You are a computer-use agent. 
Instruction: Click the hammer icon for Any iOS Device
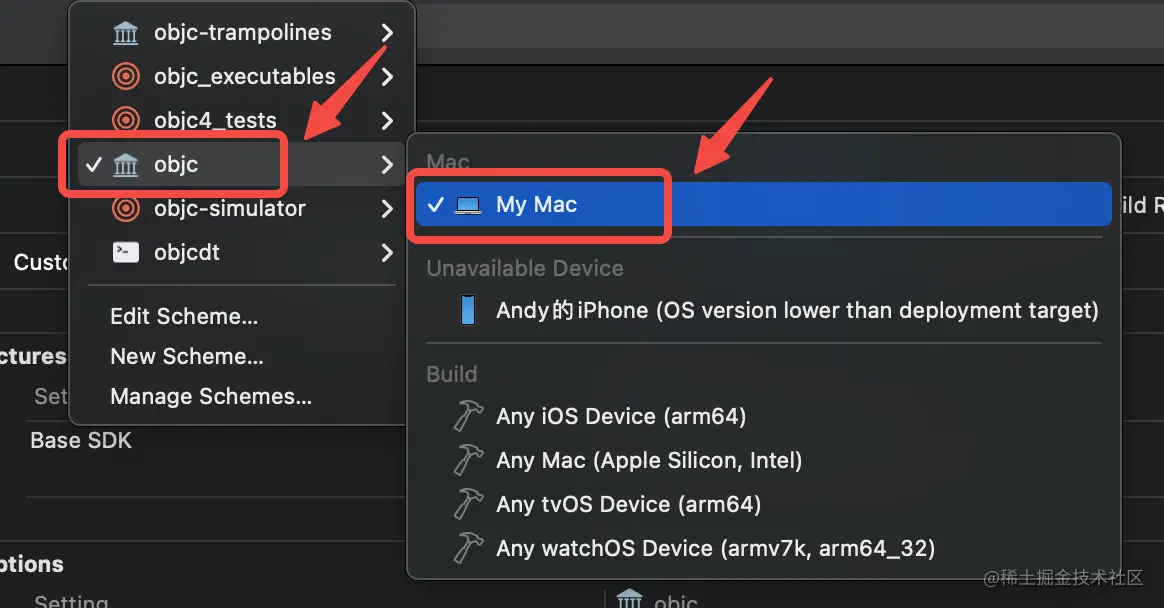468,416
